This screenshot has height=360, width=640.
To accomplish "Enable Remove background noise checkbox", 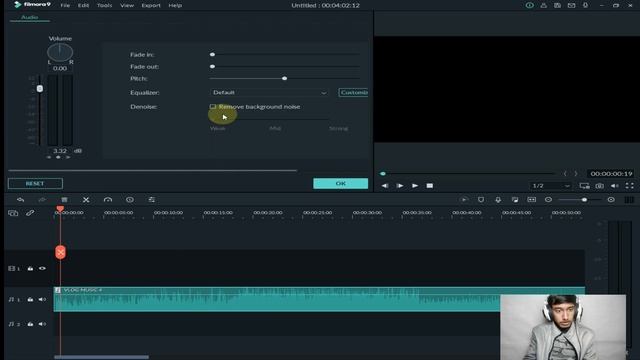I will (213, 107).
